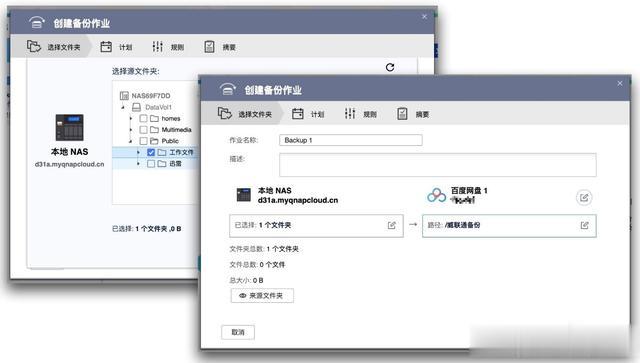
Task: Open the rules sliders step in front dialog
Action: pos(350,114)
